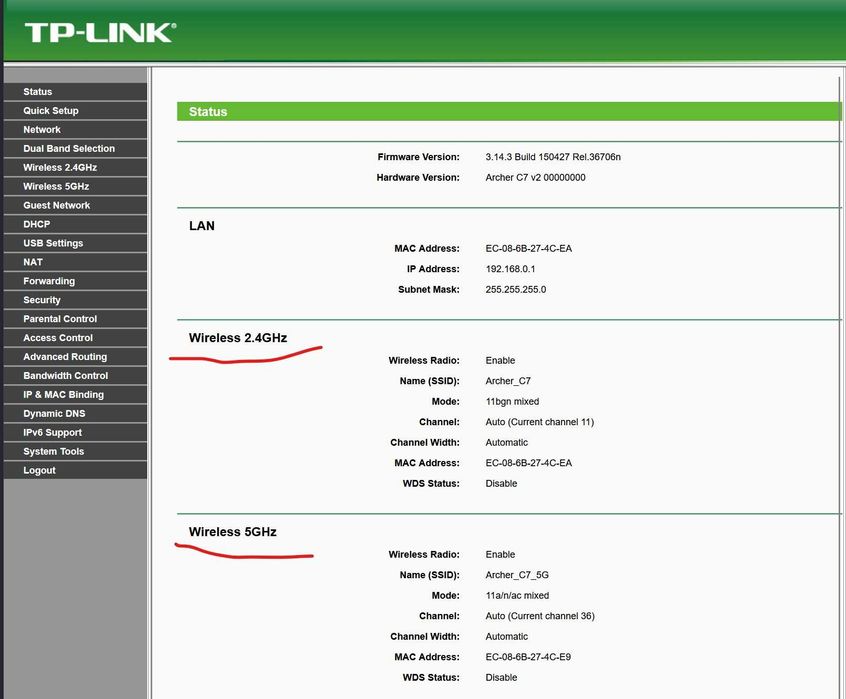Select mode value 11bgn mixed
The height and width of the screenshot is (699, 846).
[x=512, y=402]
